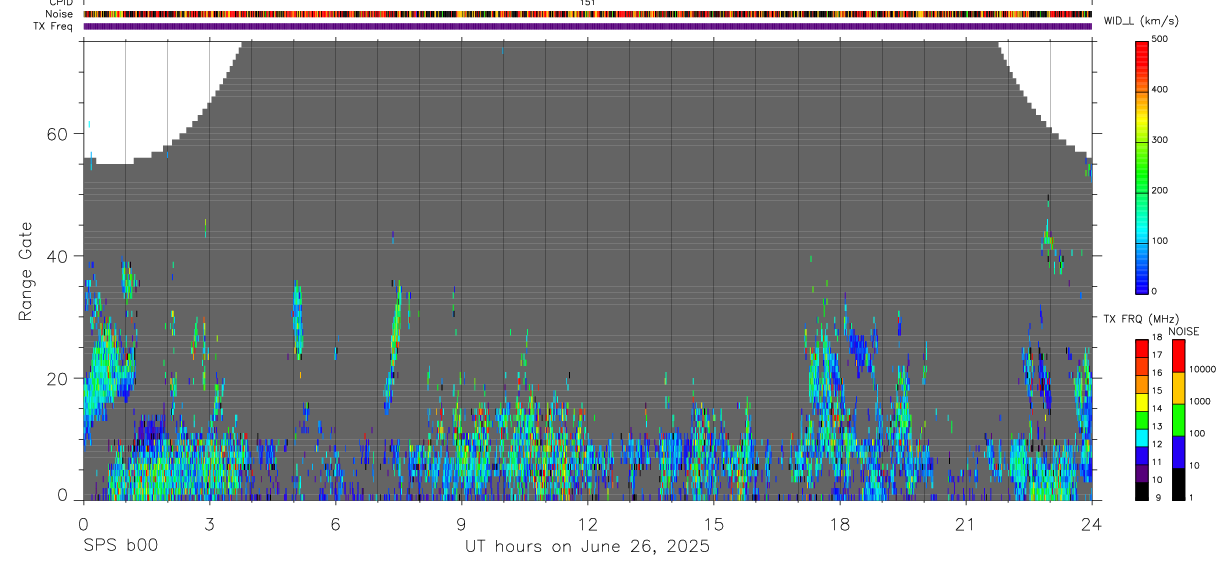Click the 6 tick on the UT hours axis
This screenshot has height=567, width=1228.
click(x=335, y=523)
